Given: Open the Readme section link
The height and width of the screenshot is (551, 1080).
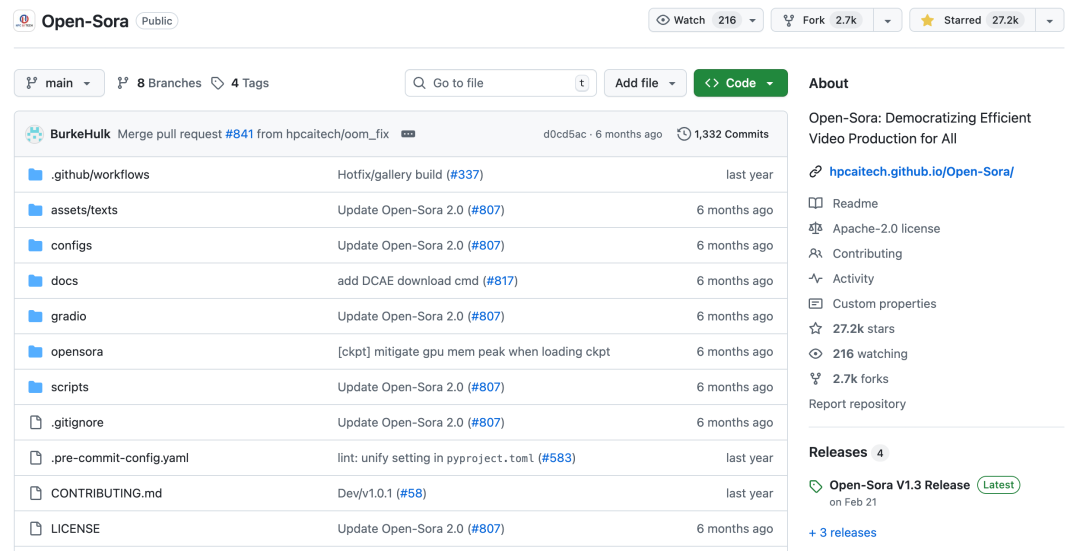Looking at the screenshot, I should [855, 204].
